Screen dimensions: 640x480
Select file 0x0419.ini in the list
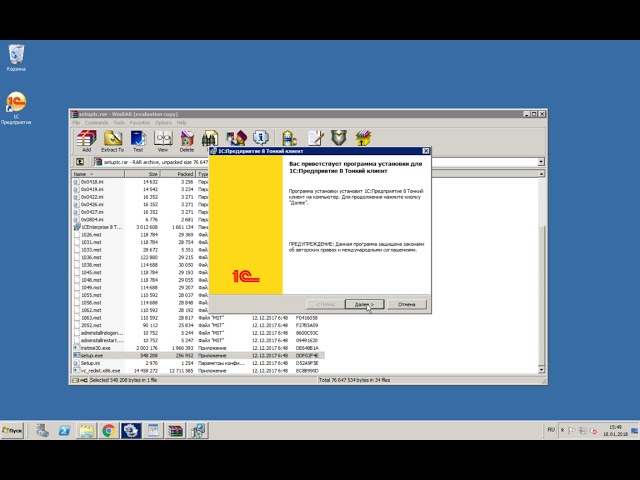[x=92, y=189]
